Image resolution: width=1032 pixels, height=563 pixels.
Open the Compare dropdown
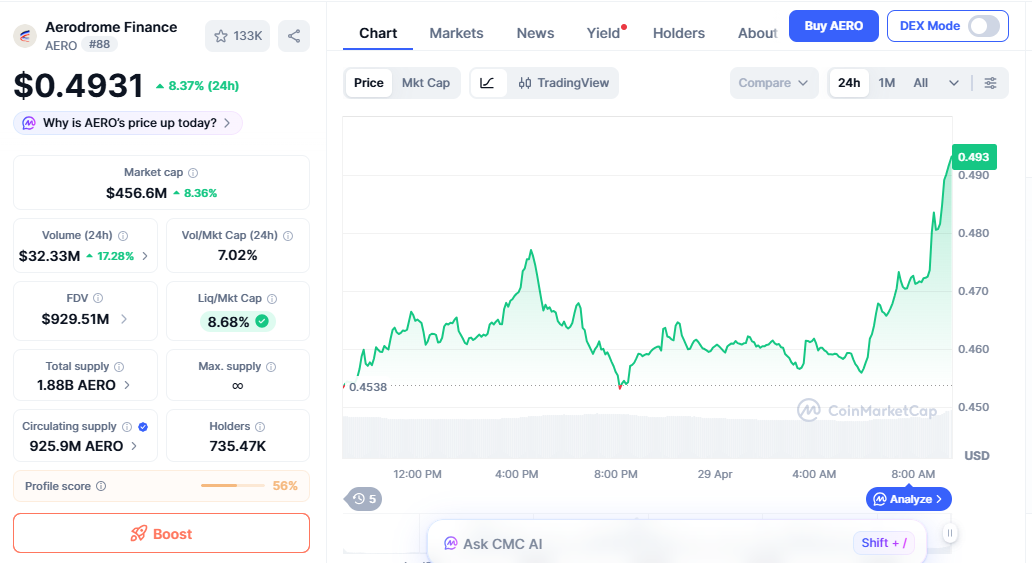773,83
